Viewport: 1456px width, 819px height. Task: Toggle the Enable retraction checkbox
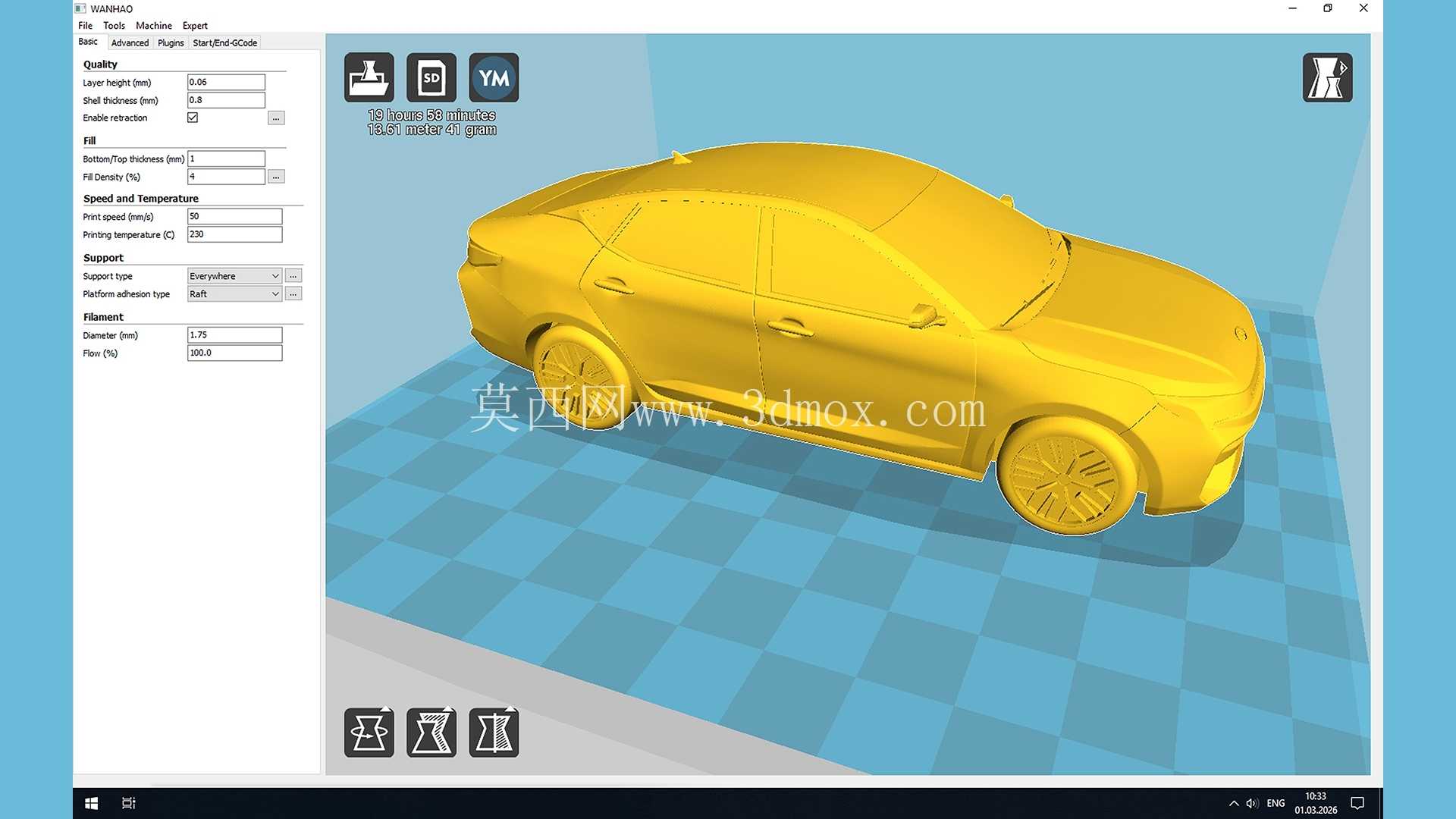pyautogui.click(x=193, y=118)
